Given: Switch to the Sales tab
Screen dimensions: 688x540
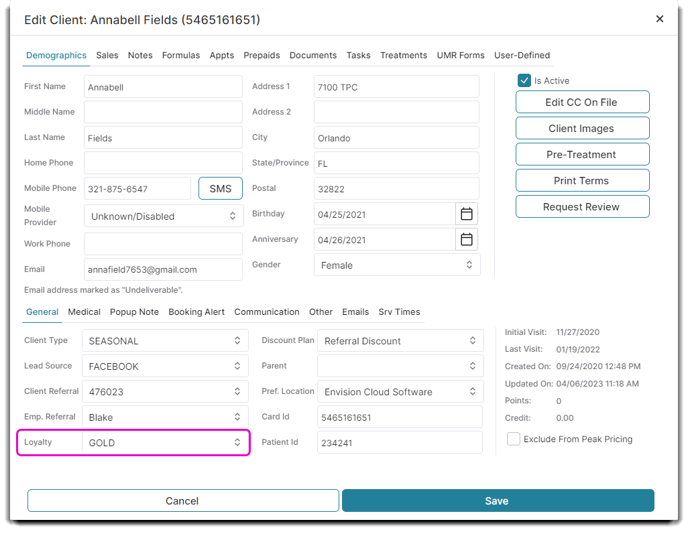Looking at the screenshot, I should coord(107,55).
